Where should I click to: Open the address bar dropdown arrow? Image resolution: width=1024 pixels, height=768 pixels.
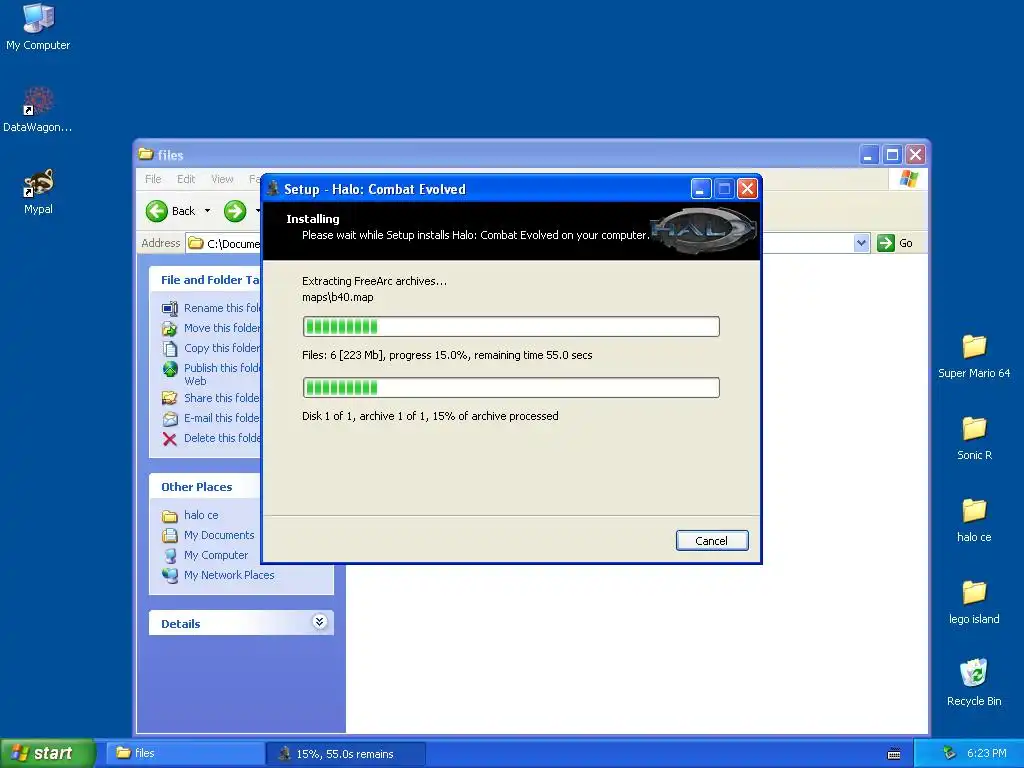click(861, 243)
